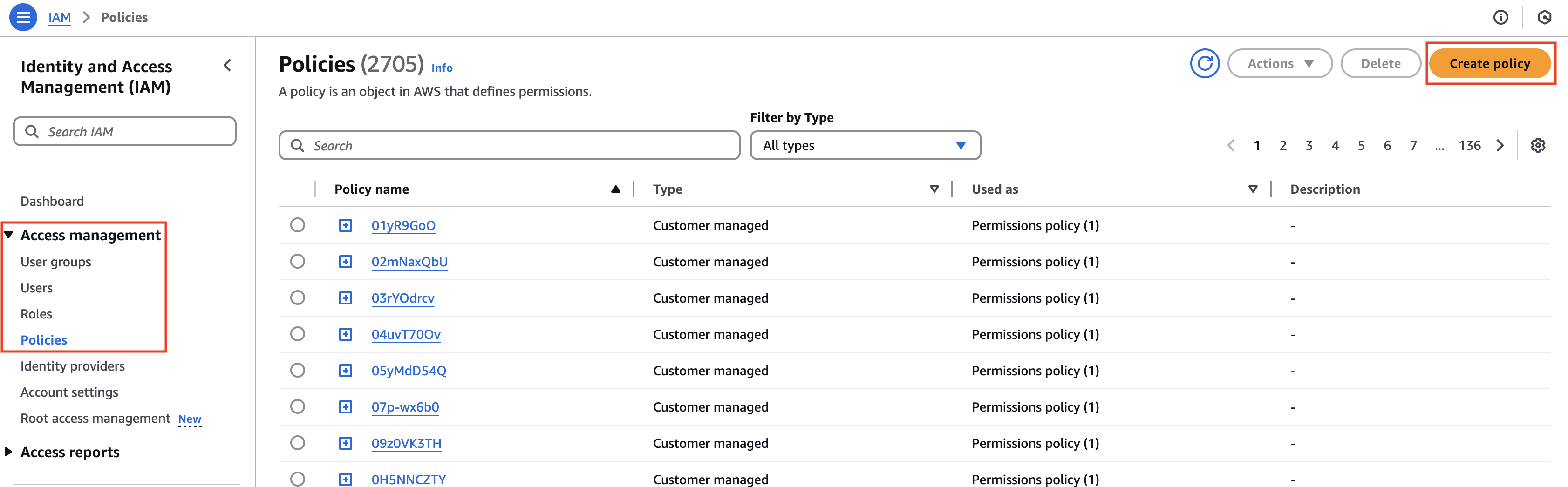Click the refresh policies icon

(1204, 64)
